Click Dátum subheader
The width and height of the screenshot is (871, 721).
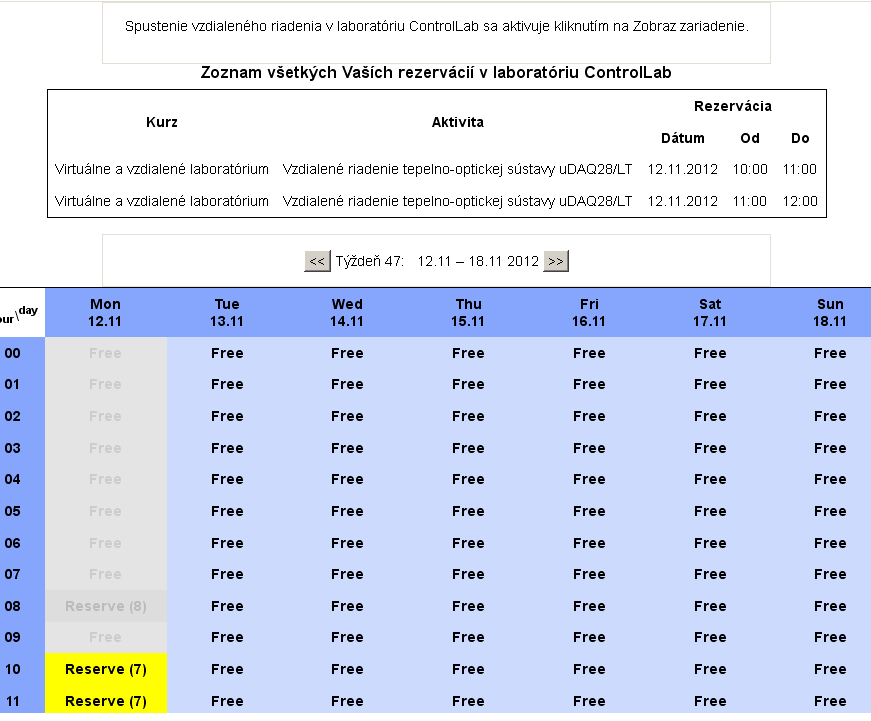coord(683,138)
